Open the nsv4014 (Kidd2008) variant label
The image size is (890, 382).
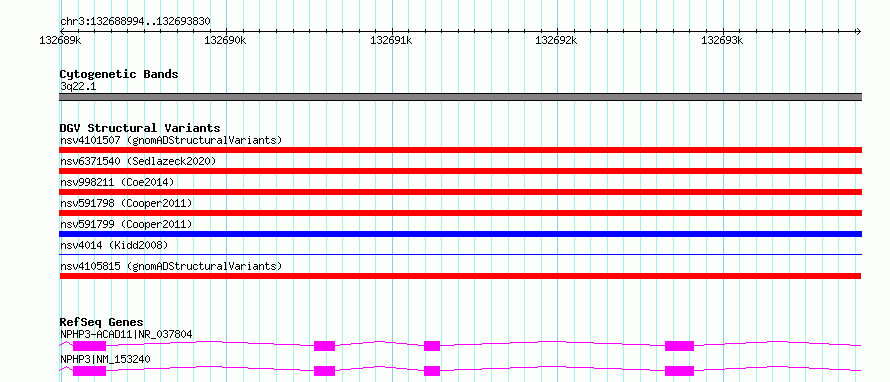114,245
